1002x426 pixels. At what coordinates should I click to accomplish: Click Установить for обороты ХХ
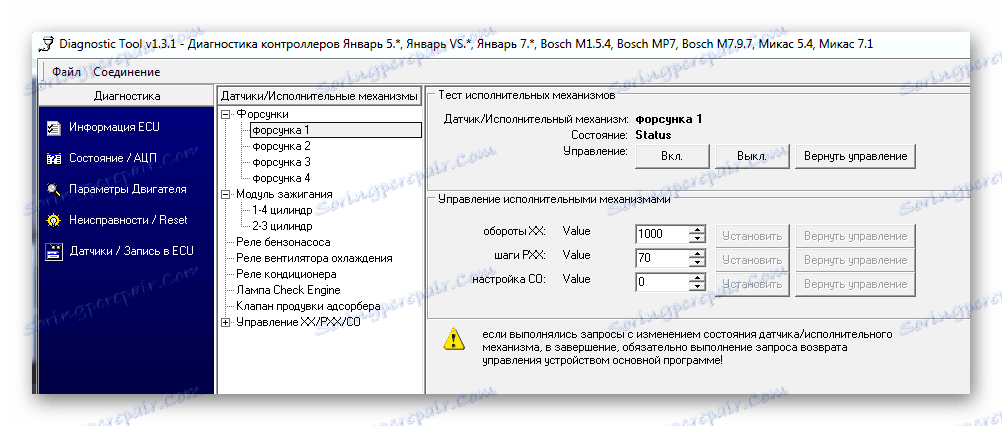(752, 236)
